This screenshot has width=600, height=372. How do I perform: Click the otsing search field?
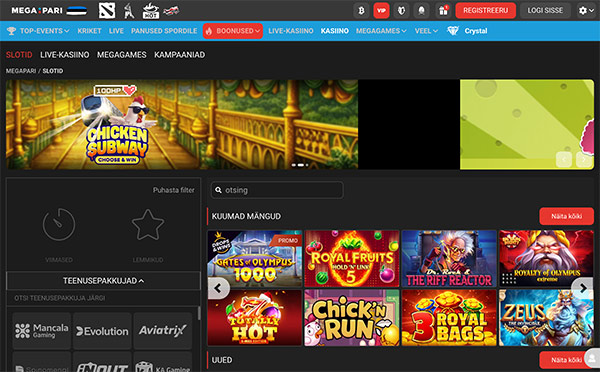[x=277, y=190]
